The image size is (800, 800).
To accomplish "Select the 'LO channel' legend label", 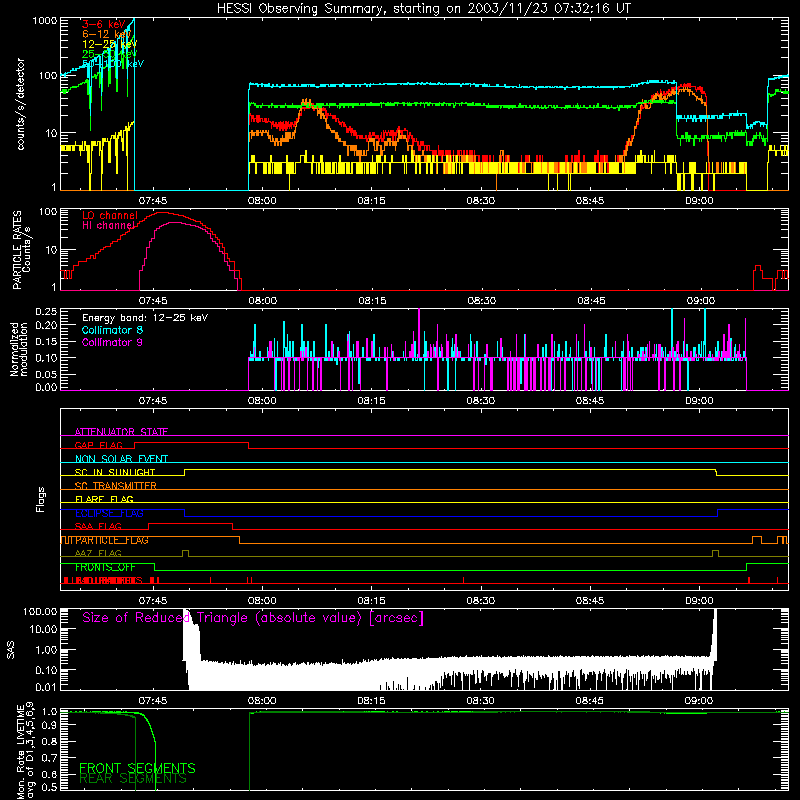I will coord(110,215).
